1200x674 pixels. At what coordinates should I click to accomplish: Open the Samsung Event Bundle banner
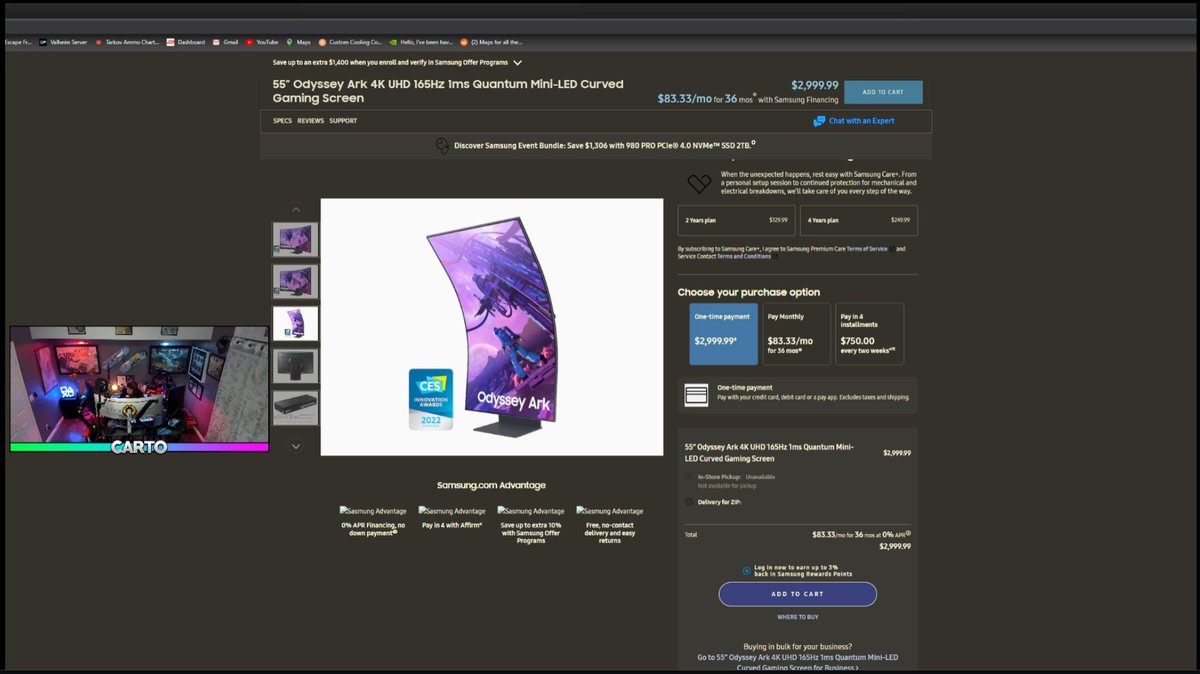596,146
